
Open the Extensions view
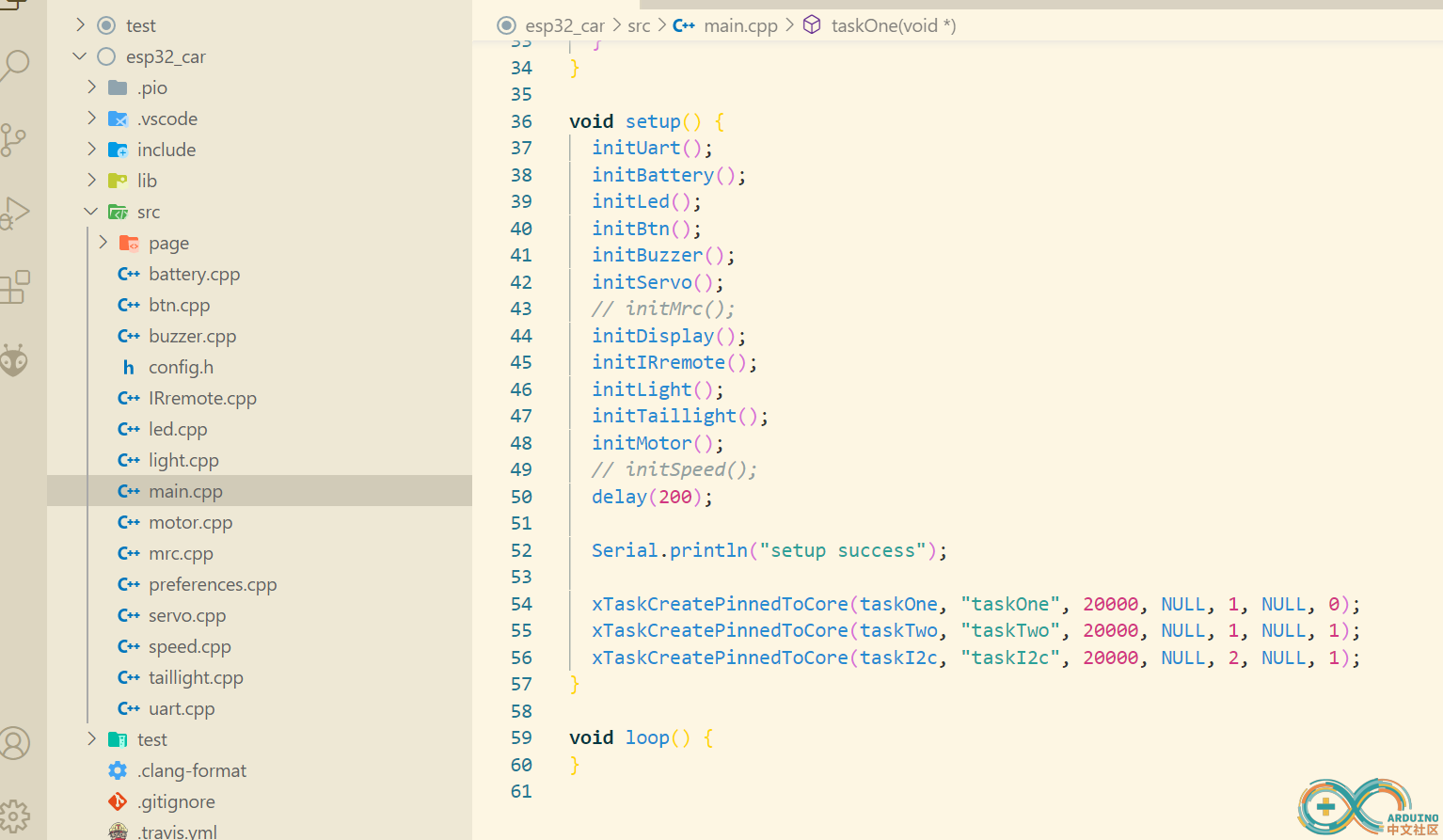point(14,287)
